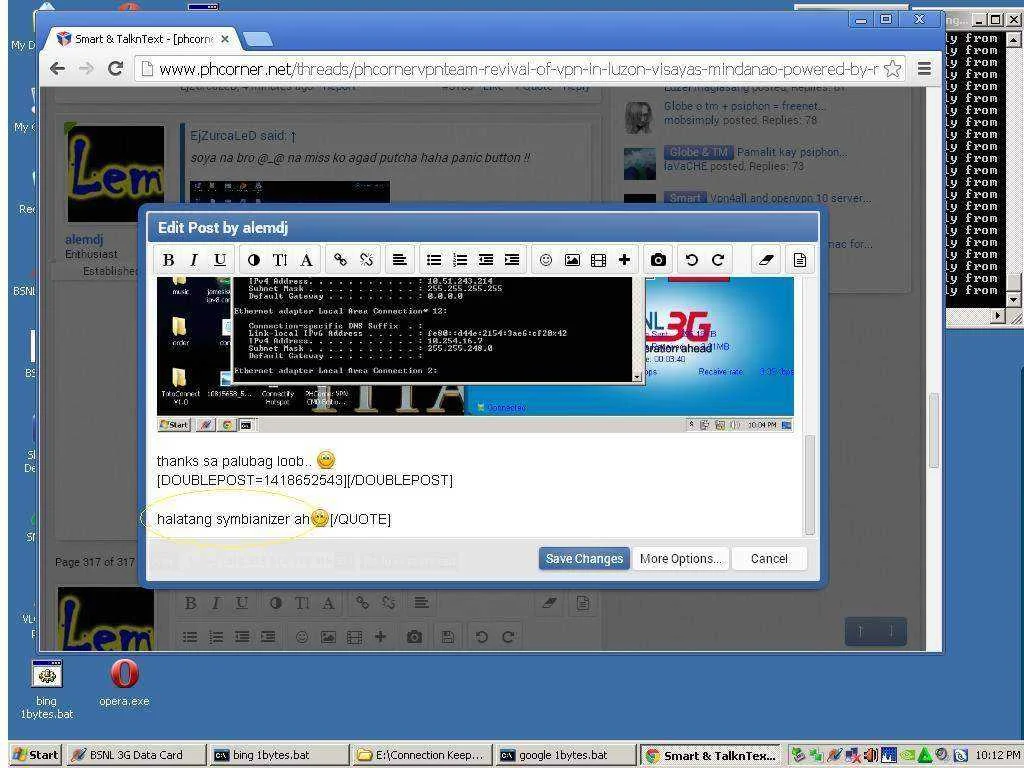Click the outdent icon in Edit Post
1024x768 pixels.
[486, 260]
